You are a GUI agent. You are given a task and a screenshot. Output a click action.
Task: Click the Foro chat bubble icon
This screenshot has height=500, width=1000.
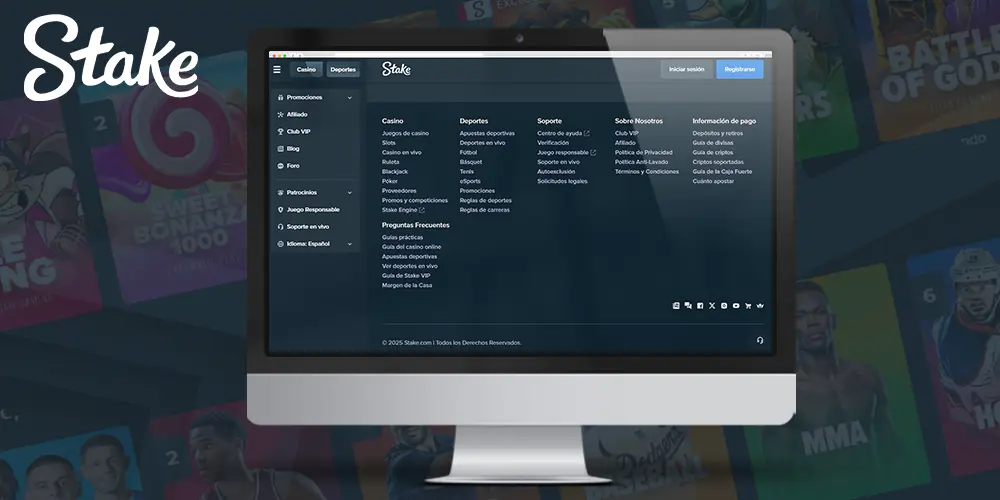coord(281,166)
